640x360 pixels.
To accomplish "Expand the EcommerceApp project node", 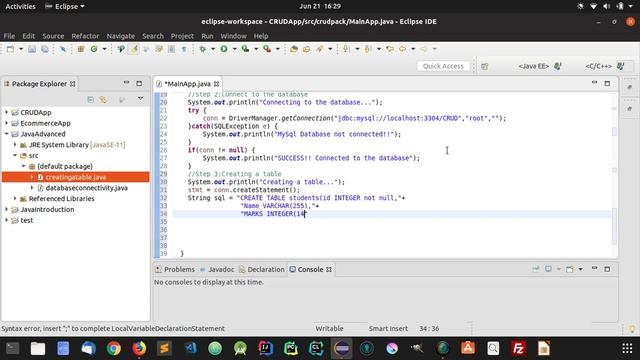I will (x=7, y=123).
